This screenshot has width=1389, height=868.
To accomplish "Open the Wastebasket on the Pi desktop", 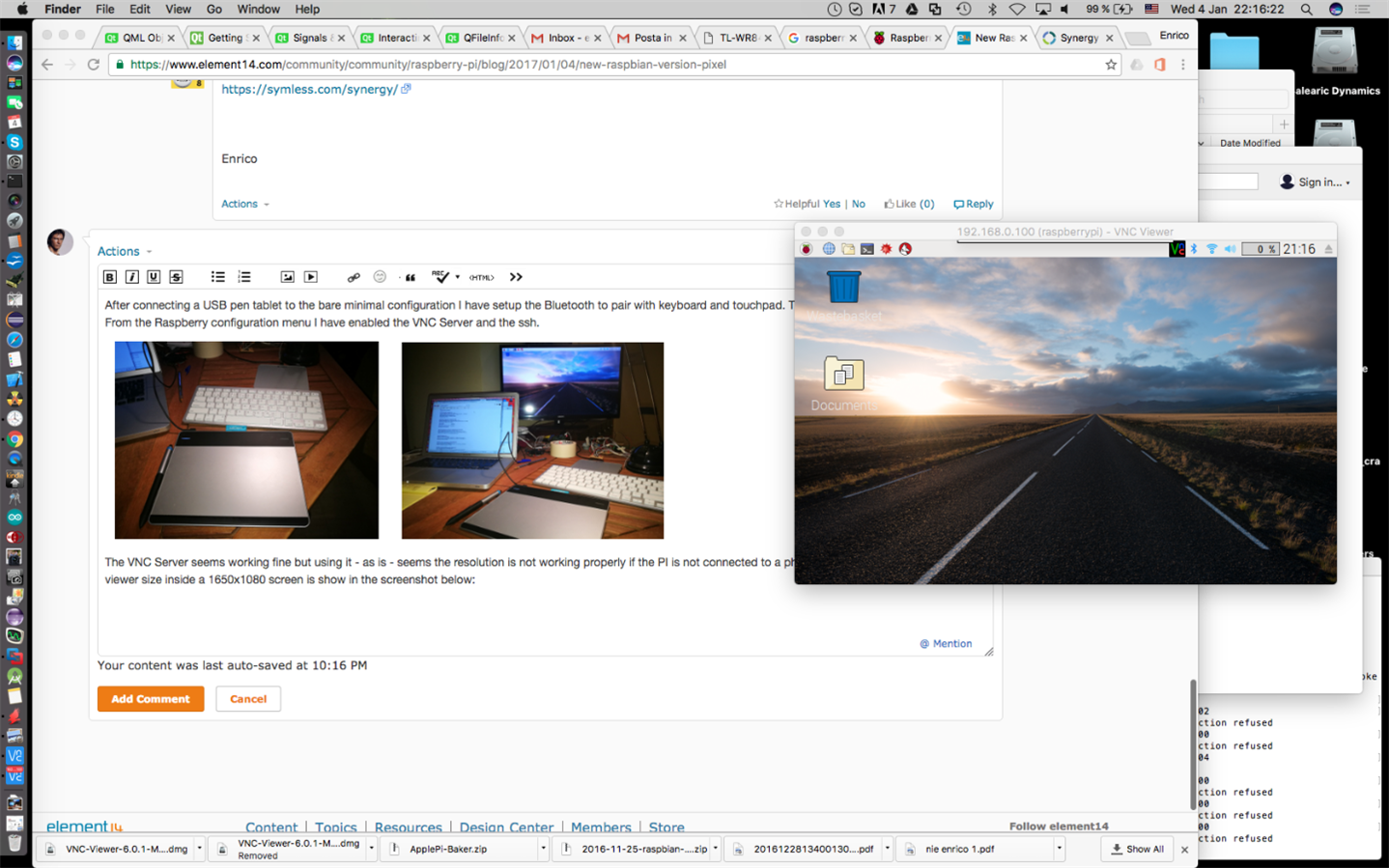I will 843,288.
